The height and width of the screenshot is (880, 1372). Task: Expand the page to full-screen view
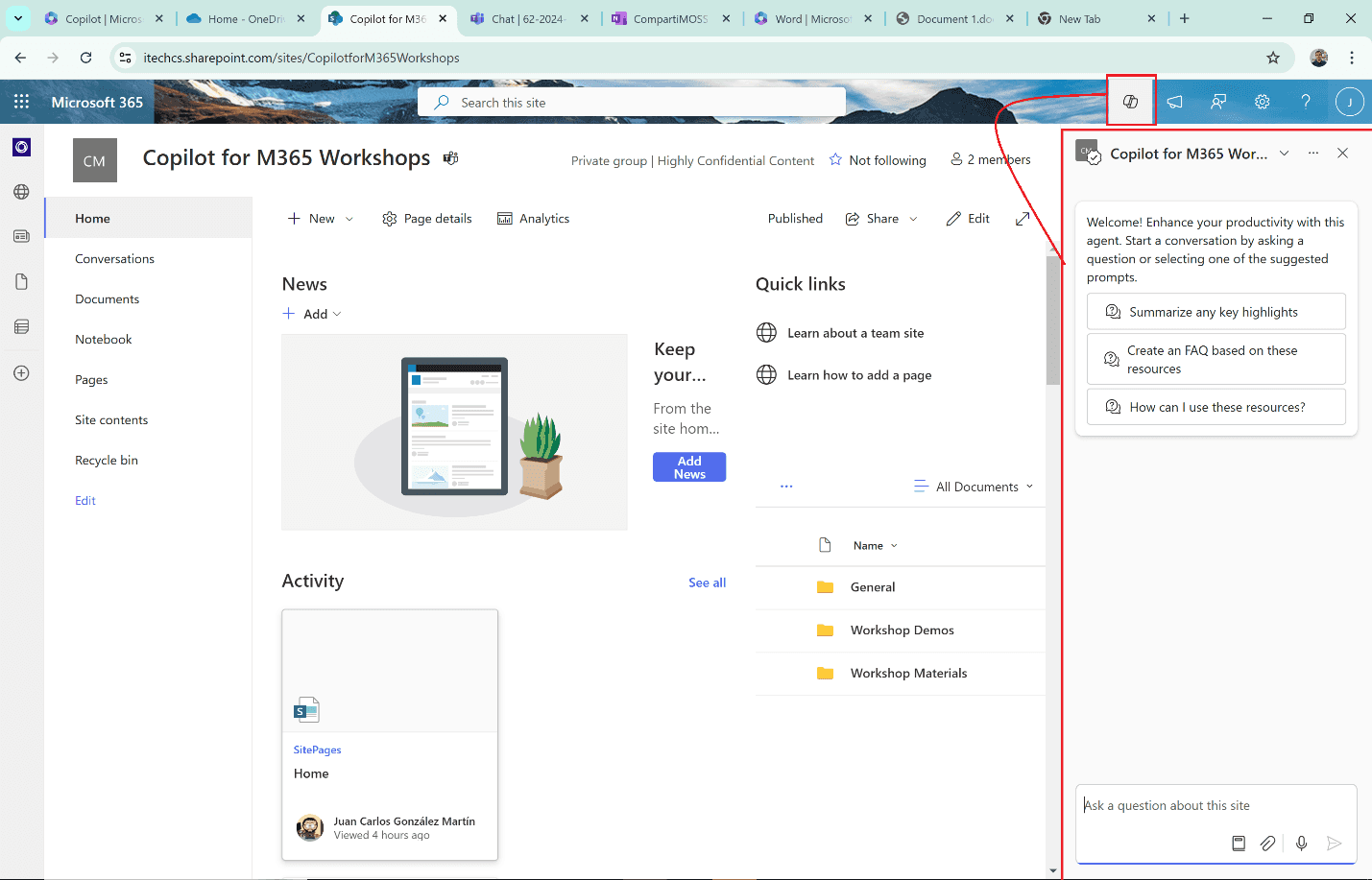[1023, 219]
